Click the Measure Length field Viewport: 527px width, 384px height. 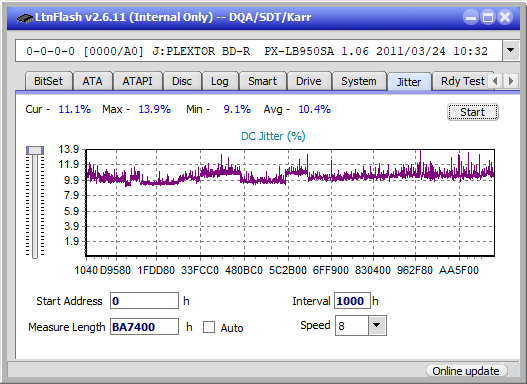coord(145,327)
